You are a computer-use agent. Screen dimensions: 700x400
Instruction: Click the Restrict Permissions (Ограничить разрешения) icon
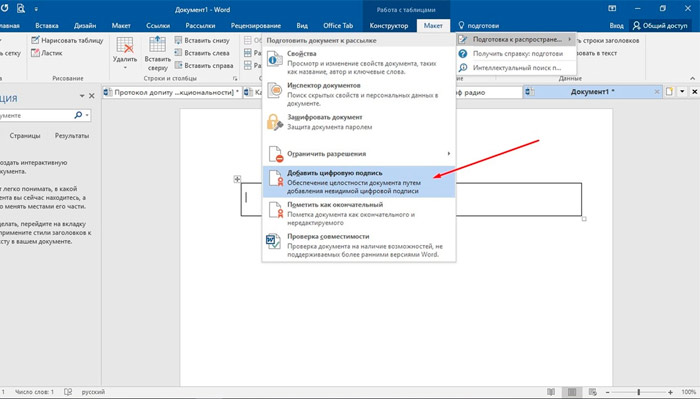pyautogui.click(x=275, y=154)
